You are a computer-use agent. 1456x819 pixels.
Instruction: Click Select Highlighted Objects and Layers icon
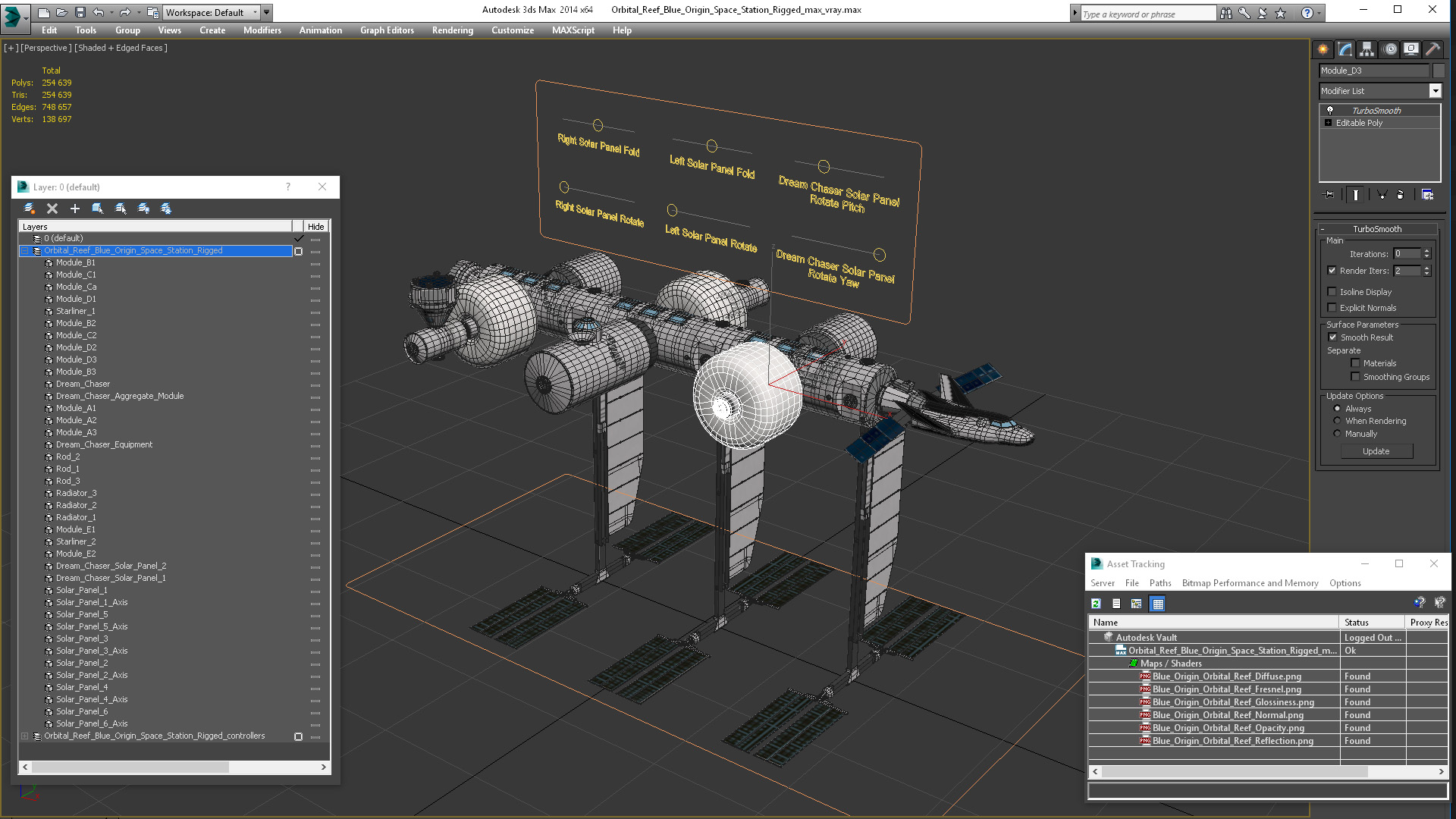98,209
